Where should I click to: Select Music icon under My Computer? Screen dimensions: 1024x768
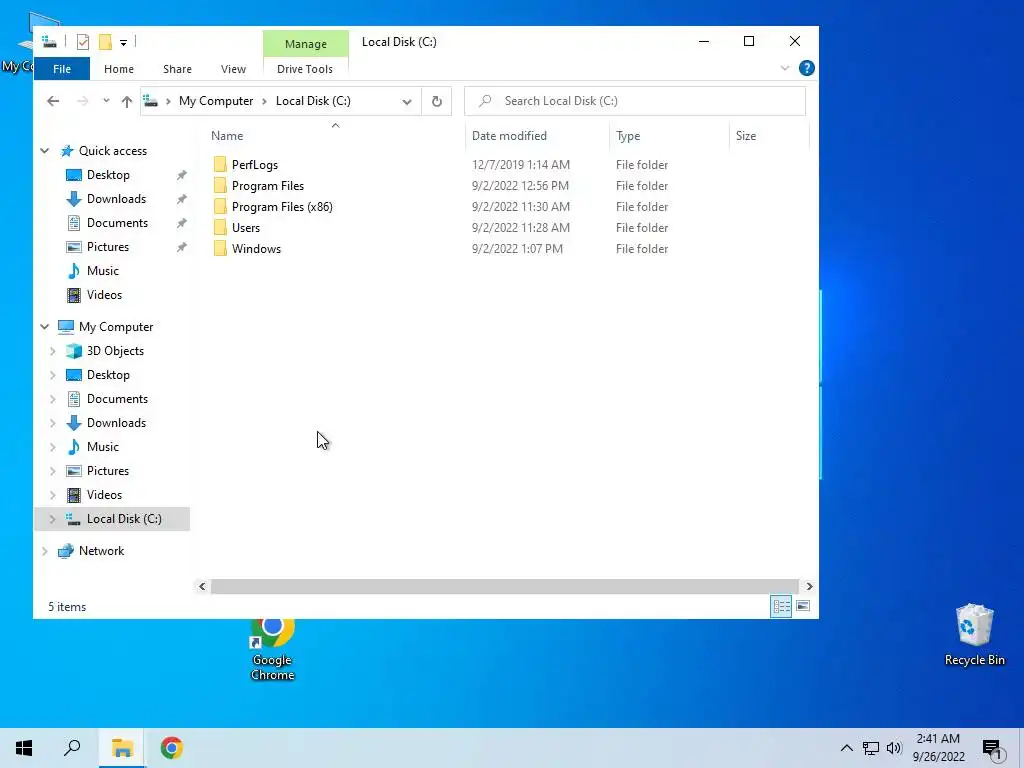74,447
